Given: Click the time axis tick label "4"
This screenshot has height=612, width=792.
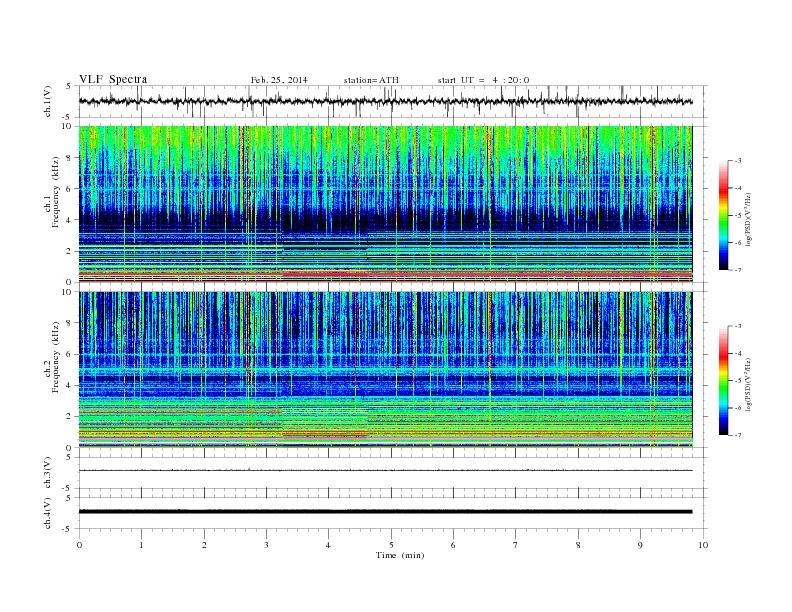Looking at the screenshot, I should click(329, 545).
